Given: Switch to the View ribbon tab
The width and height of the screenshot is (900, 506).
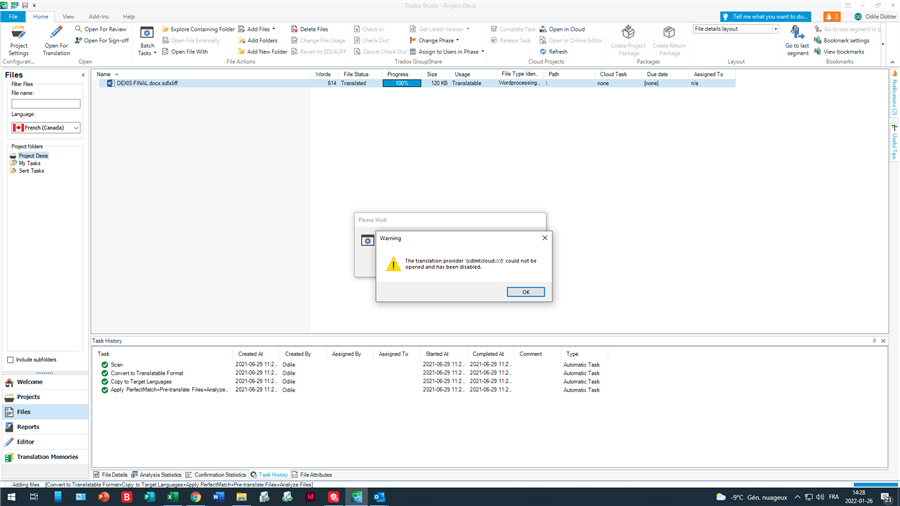Looking at the screenshot, I should click(68, 17).
